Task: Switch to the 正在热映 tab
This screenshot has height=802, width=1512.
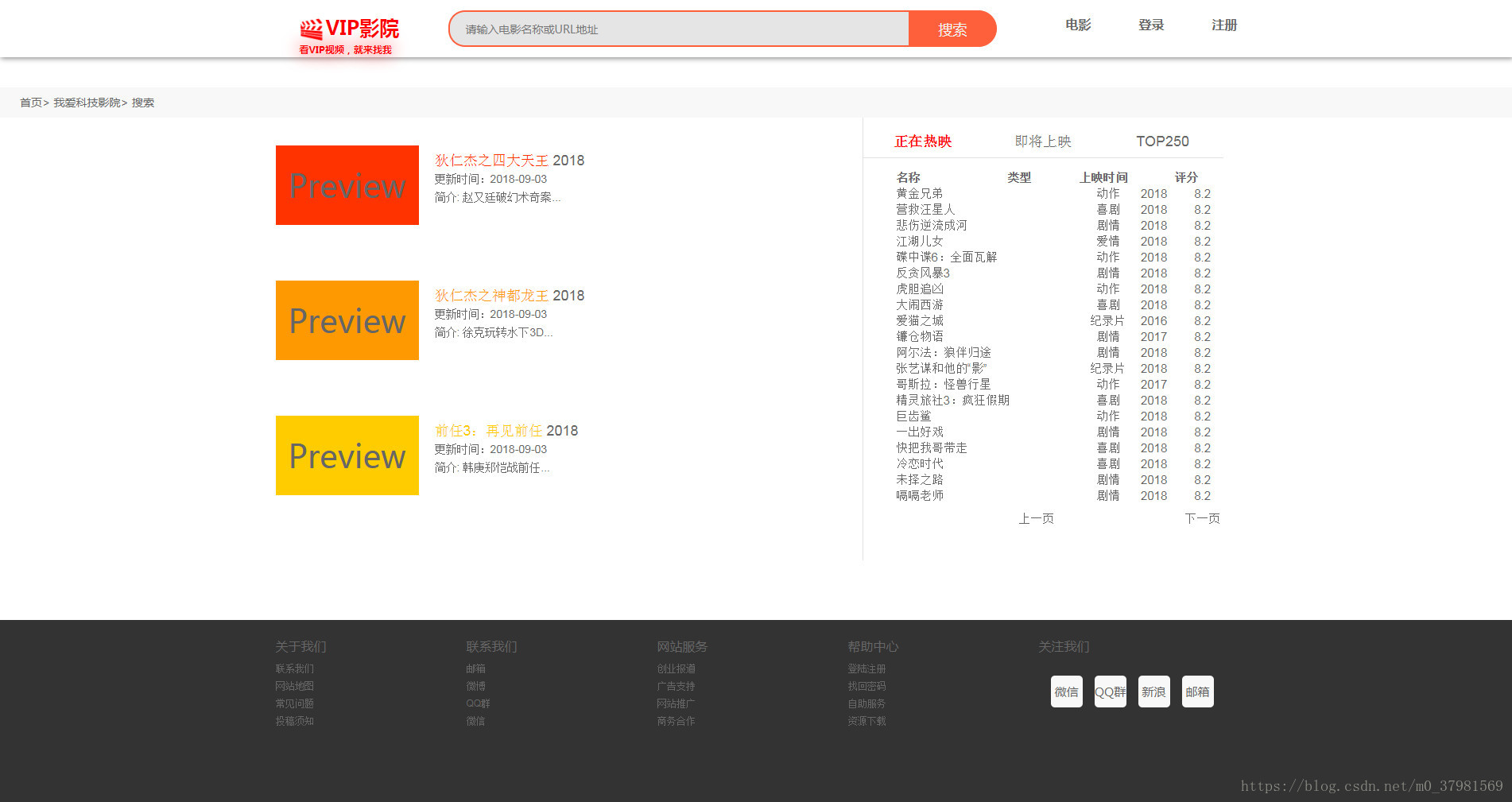Action: point(923,141)
